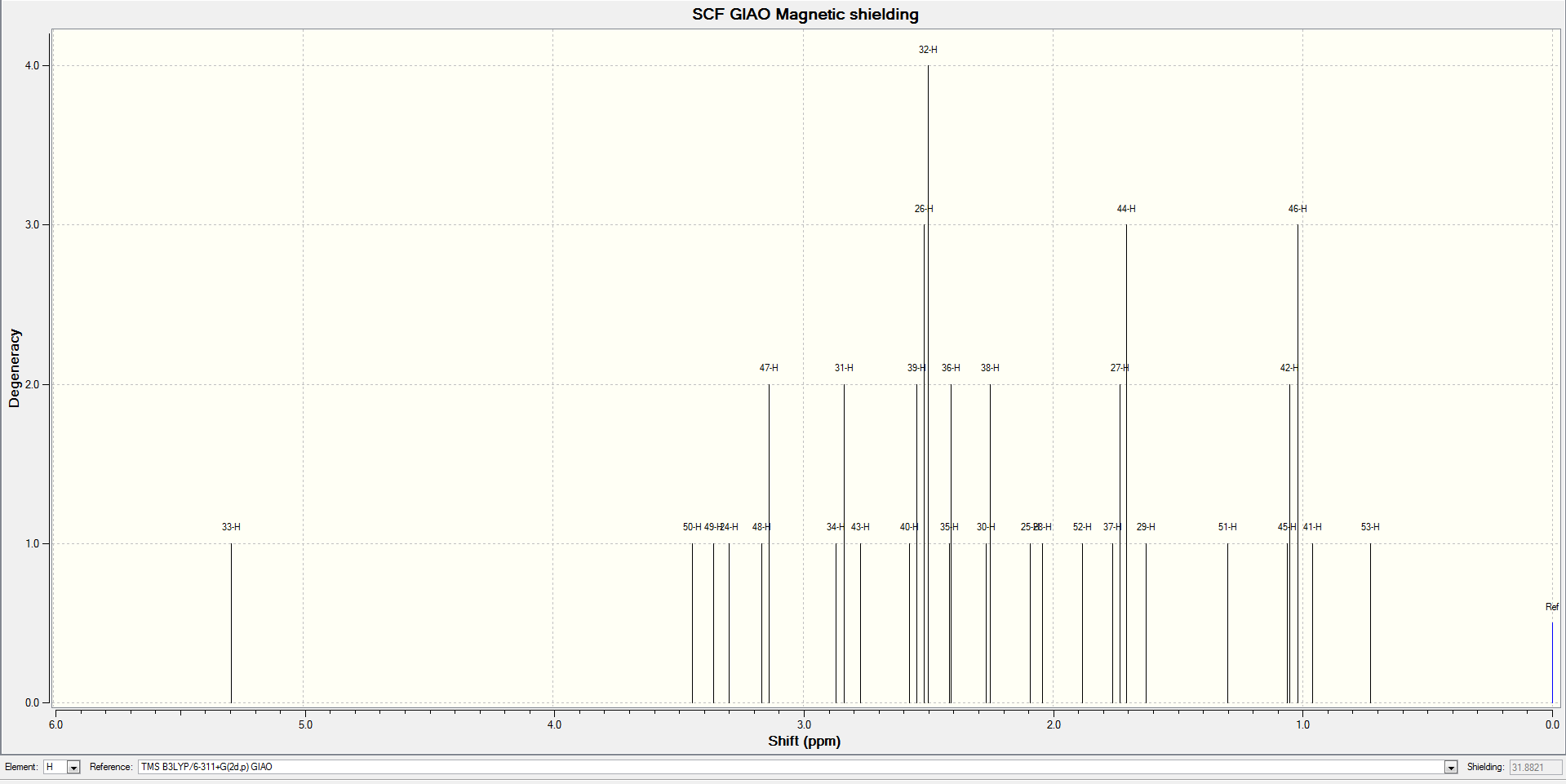Select the 34-H peak label
Viewport: 1566px width, 784px height.
tap(836, 527)
